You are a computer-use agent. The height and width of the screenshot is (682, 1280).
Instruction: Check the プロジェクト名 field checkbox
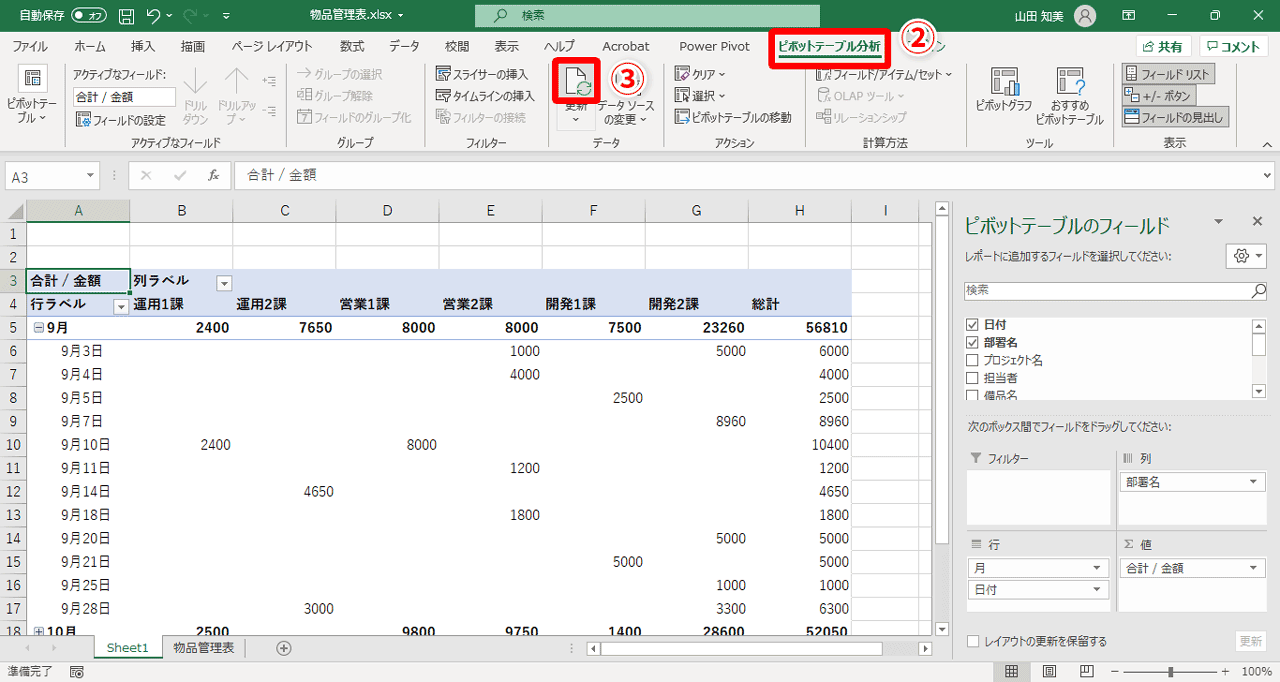[972, 360]
